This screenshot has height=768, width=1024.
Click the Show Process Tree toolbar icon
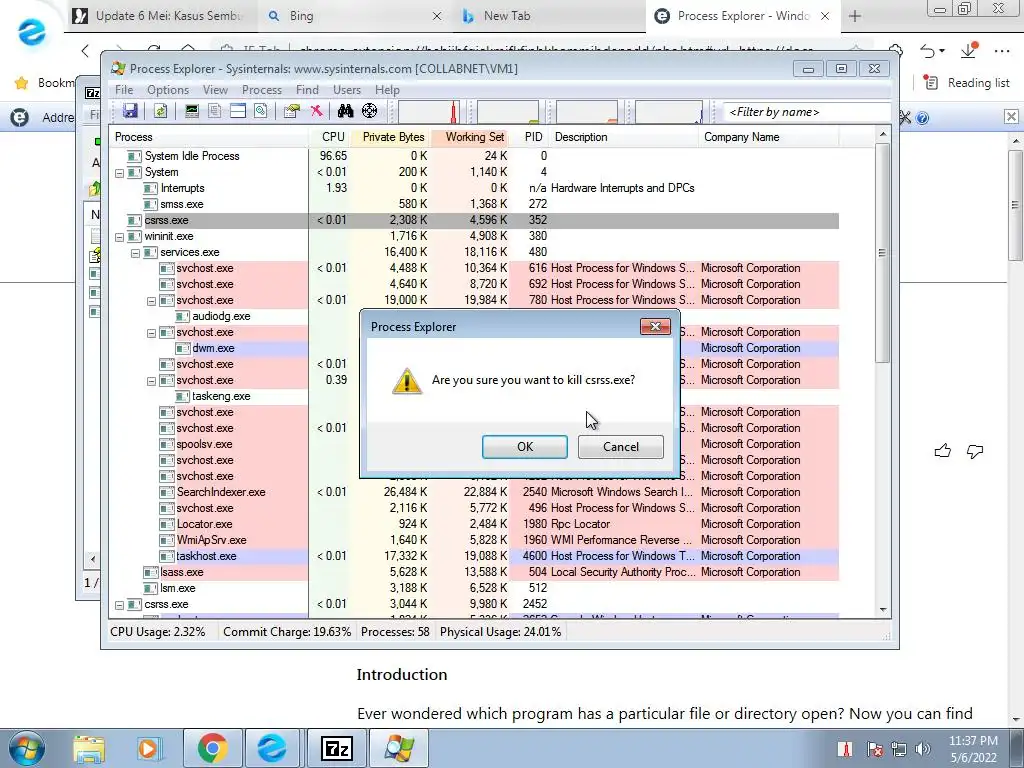point(214,111)
